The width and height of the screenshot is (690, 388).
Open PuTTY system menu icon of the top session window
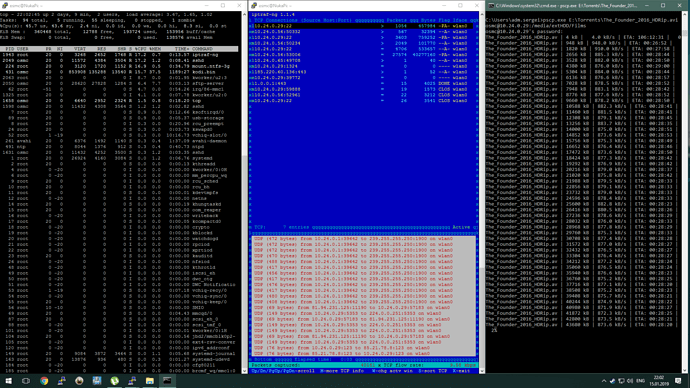[5, 5]
